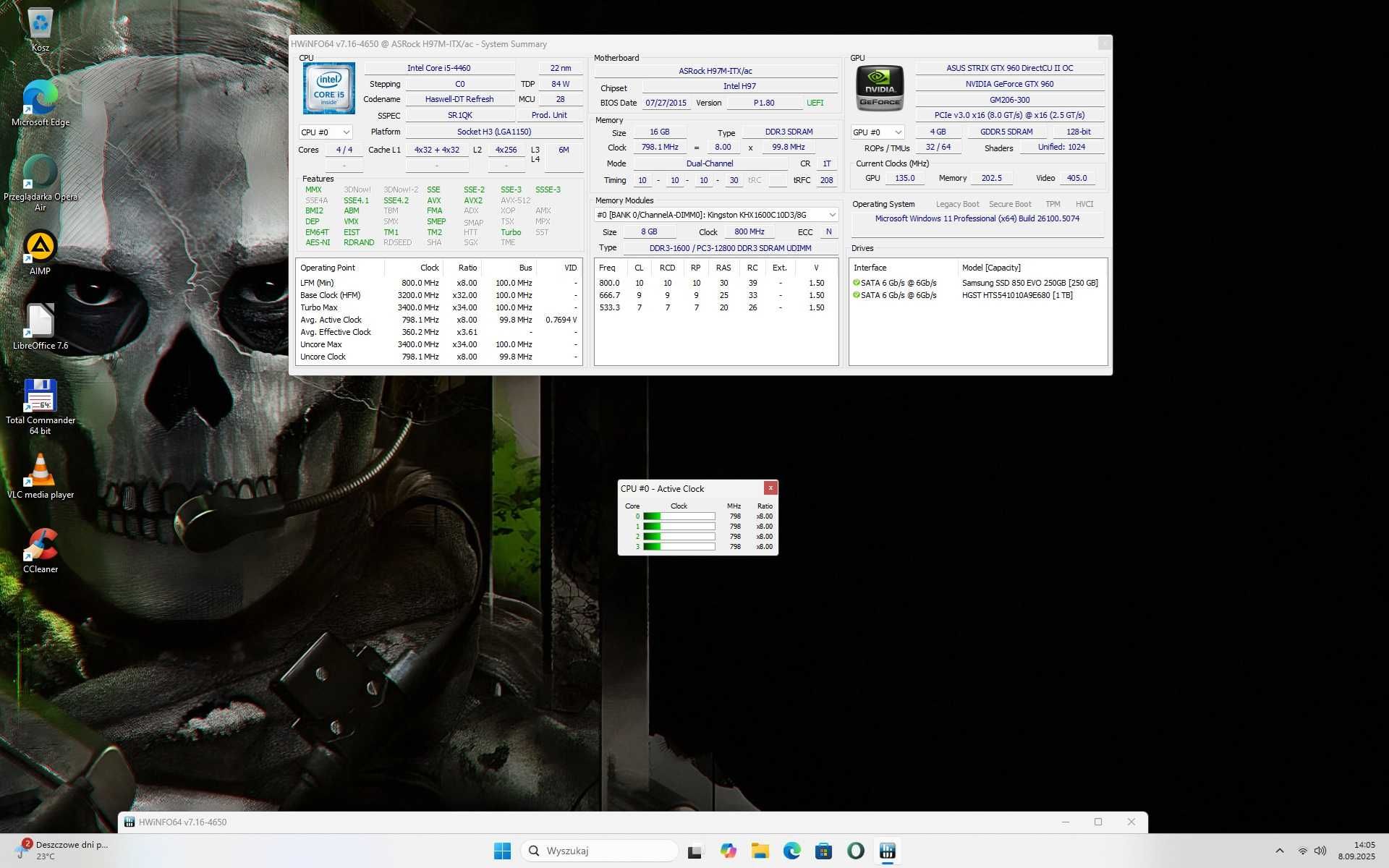Click the PCIe v3.0 x16 field
The height and width of the screenshot is (868, 1389).
click(1010, 115)
